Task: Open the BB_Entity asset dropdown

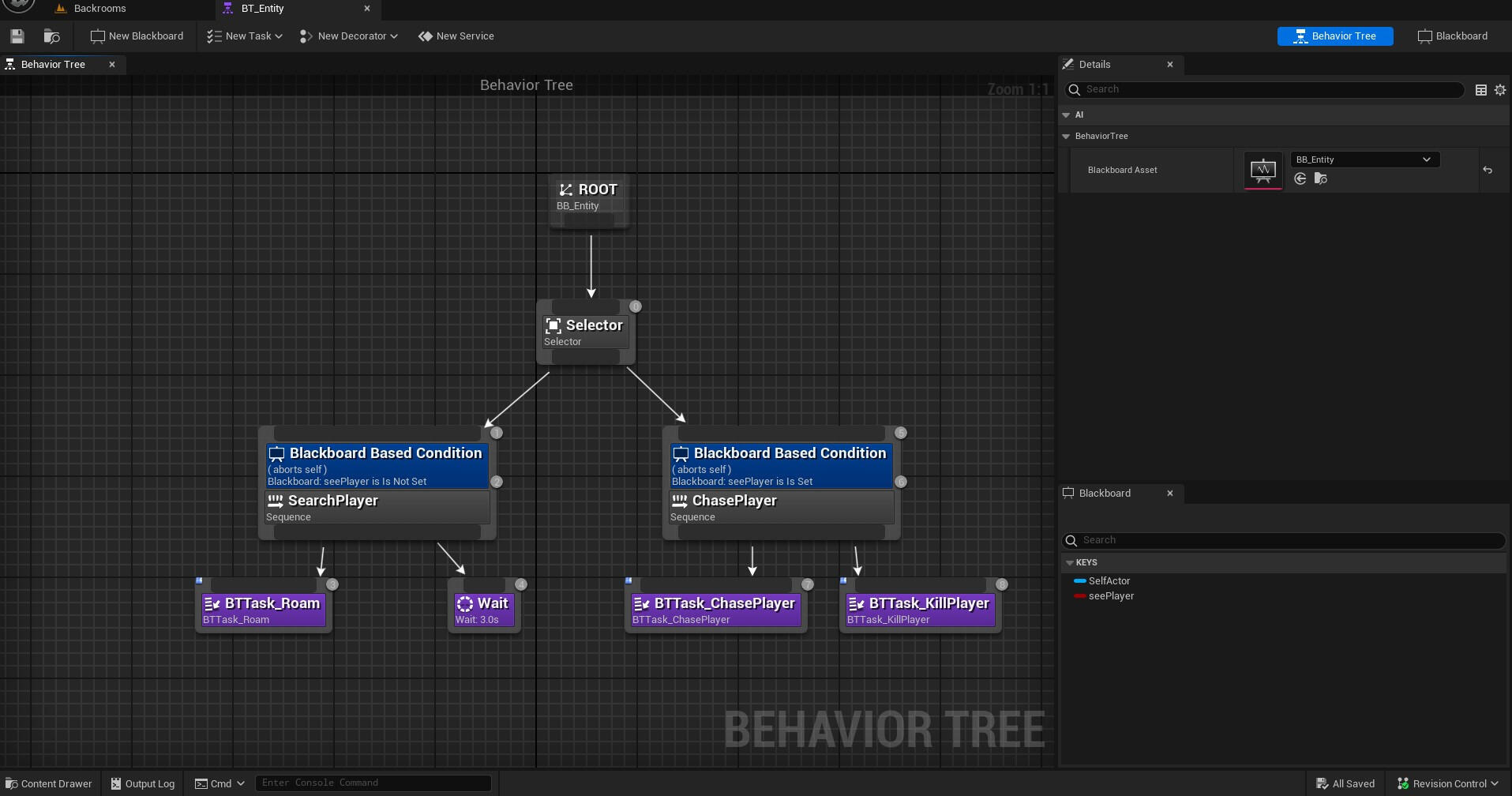Action: pyautogui.click(x=1364, y=160)
